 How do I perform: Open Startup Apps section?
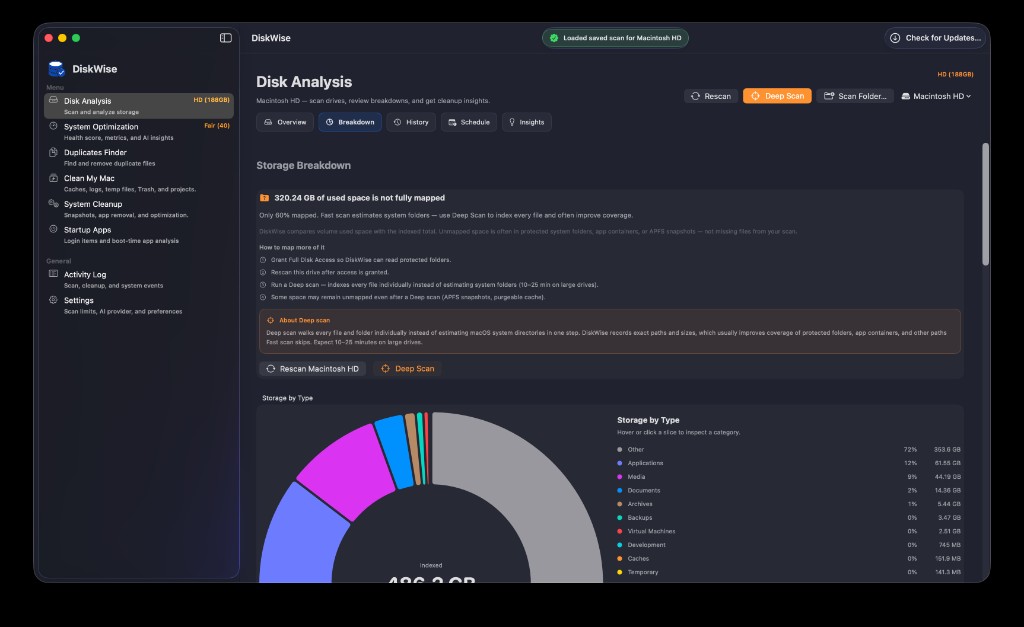click(x=138, y=234)
